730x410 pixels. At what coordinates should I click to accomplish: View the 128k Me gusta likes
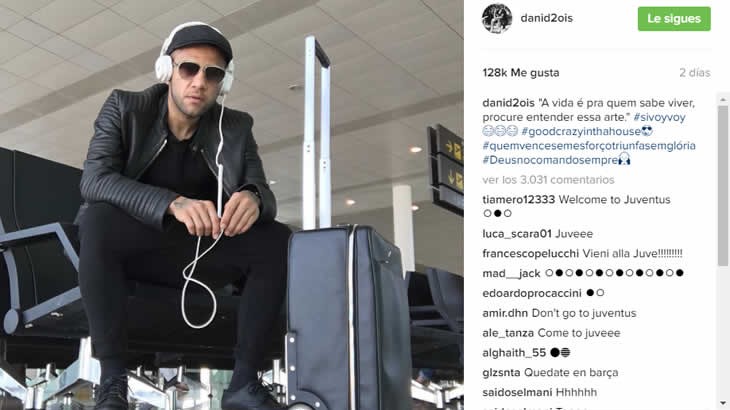521,73
